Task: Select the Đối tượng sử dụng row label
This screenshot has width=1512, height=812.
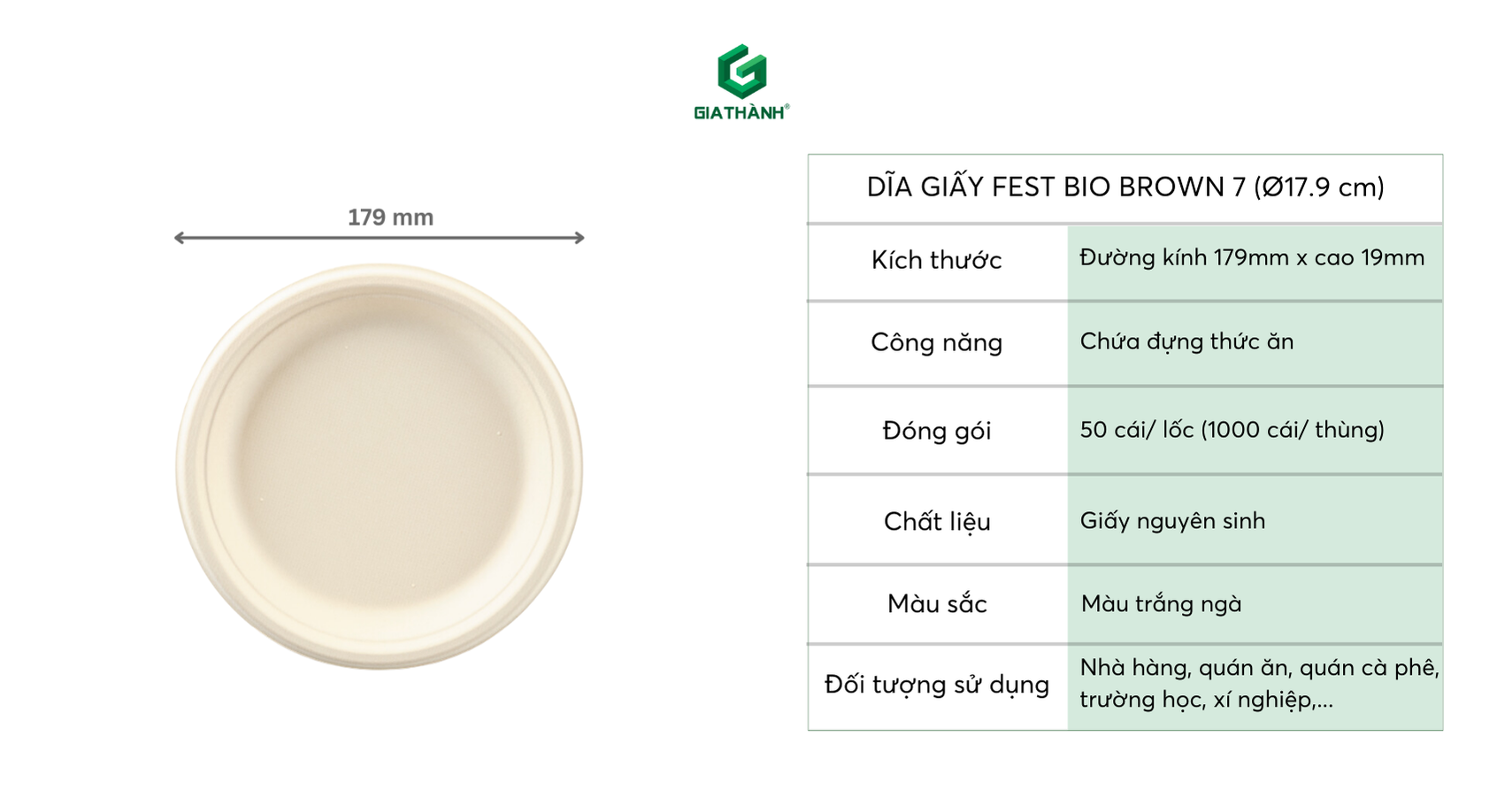Action: [x=936, y=685]
